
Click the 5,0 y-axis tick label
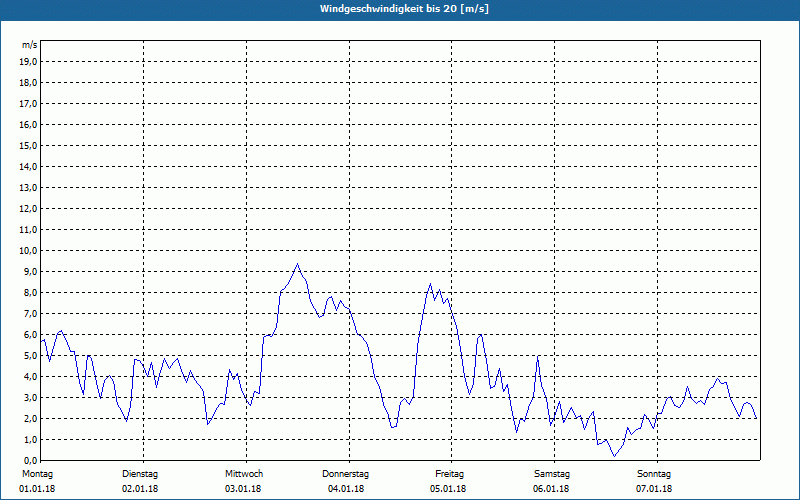click(x=31, y=355)
